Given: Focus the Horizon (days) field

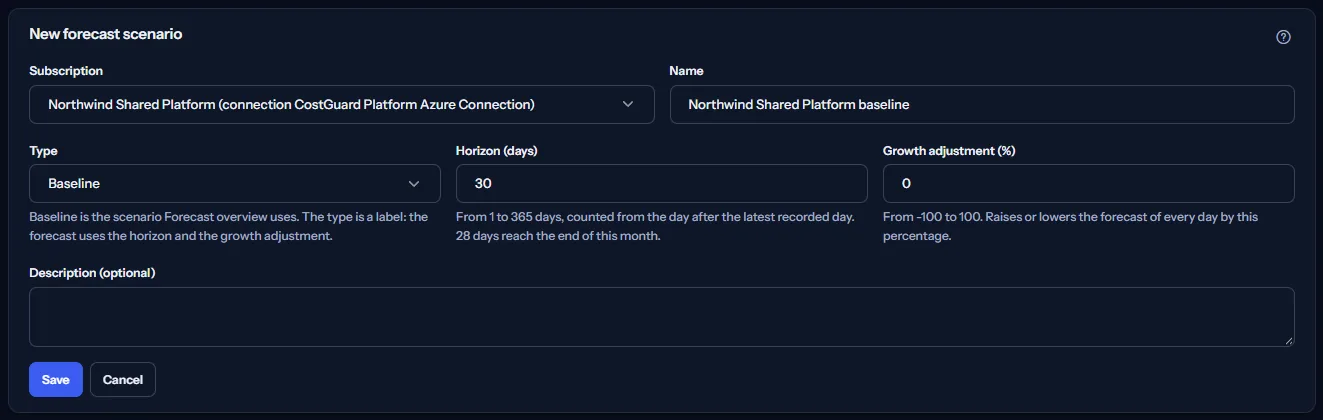Looking at the screenshot, I should point(662,184).
